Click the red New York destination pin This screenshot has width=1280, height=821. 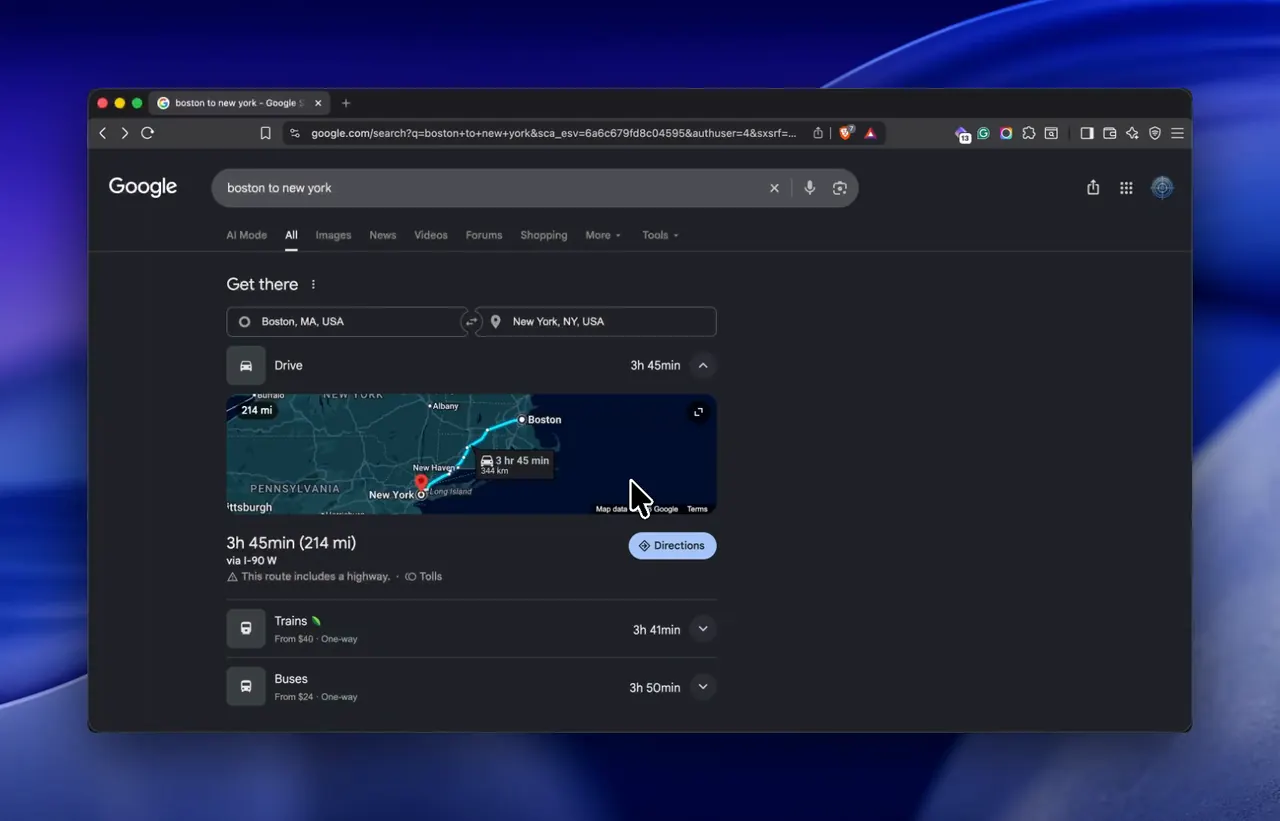click(421, 483)
